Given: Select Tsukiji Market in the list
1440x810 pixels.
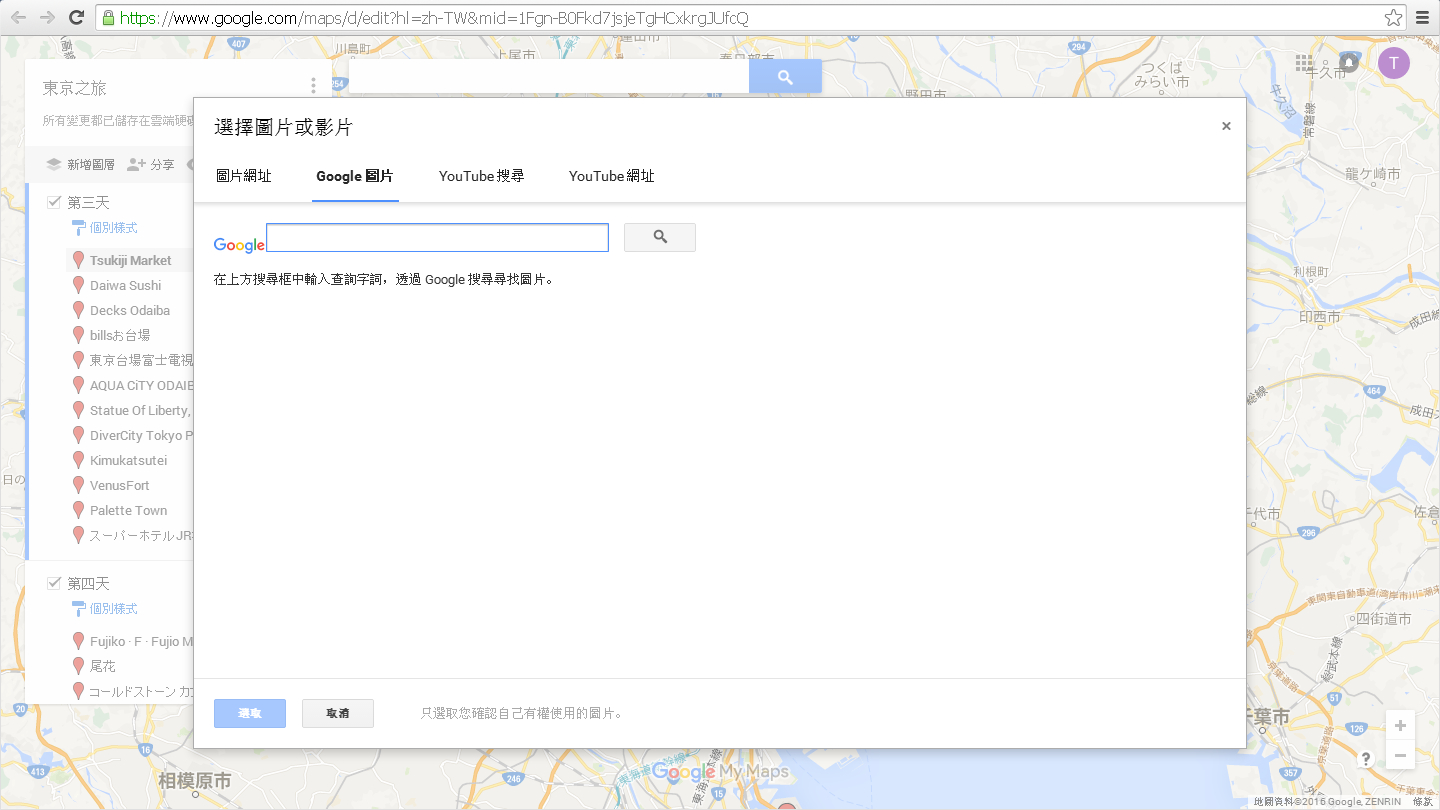Looking at the screenshot, I should click(131, 260).
